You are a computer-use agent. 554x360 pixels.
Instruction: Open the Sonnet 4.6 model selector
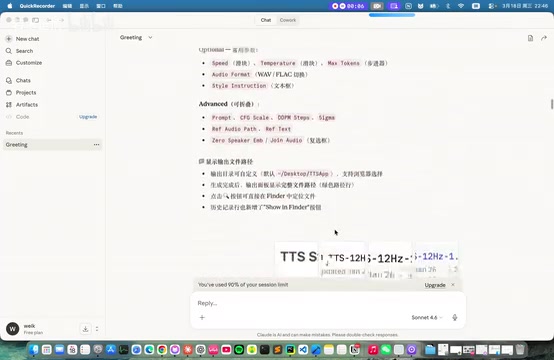tap(426, 317)
